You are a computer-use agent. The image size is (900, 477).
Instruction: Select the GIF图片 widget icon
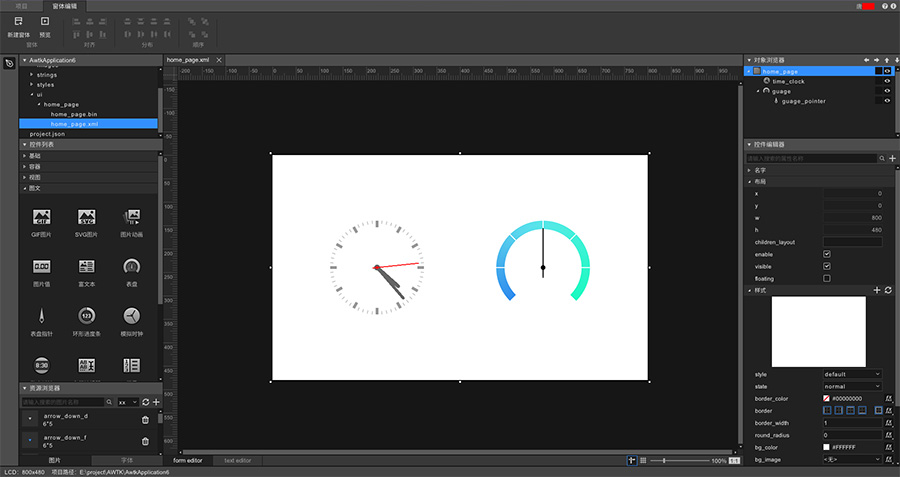click(42, 216)
